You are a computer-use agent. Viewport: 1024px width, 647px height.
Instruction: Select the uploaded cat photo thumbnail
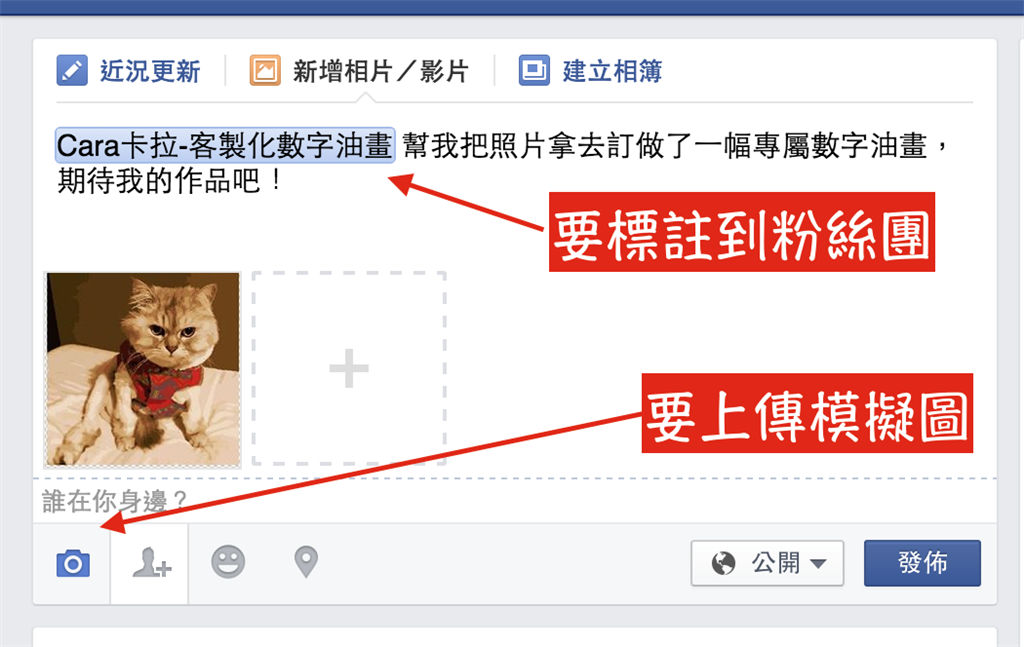tap(142, 369)
